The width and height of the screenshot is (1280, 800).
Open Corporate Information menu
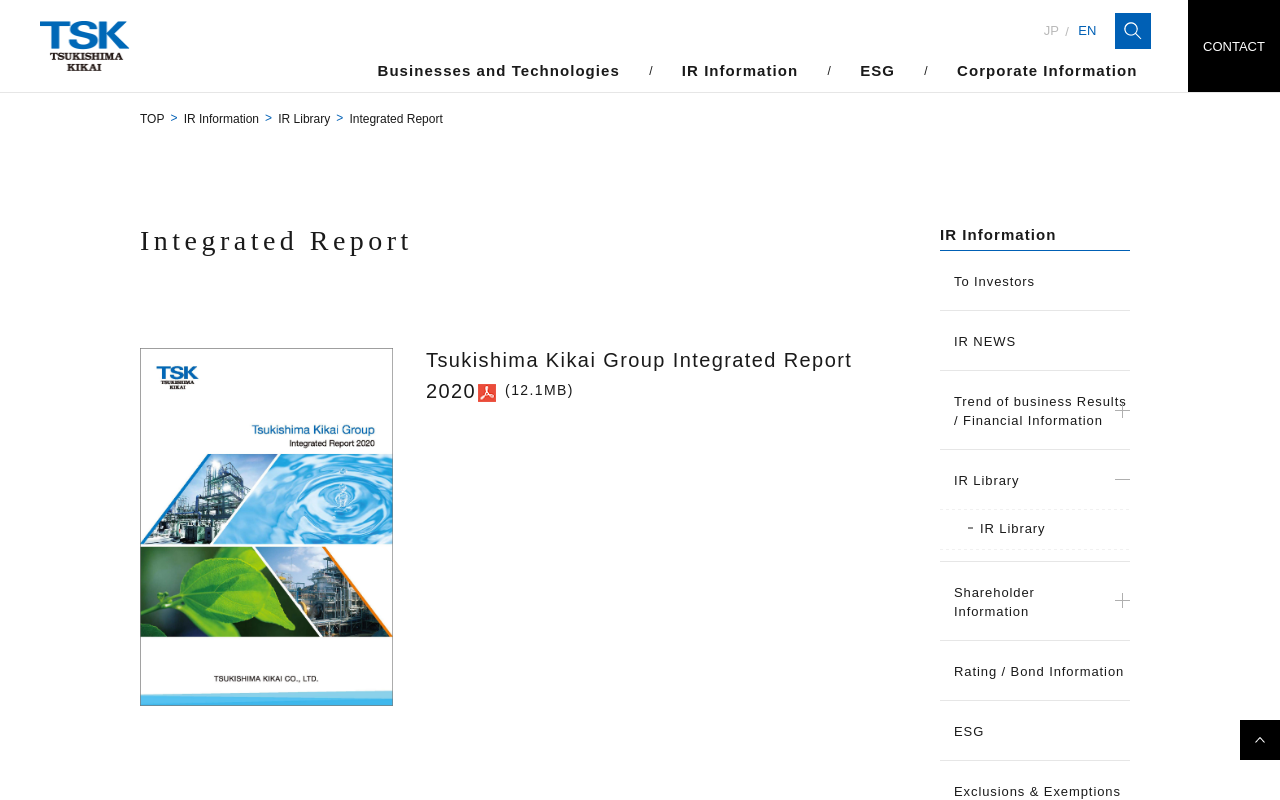point(1046,71)
